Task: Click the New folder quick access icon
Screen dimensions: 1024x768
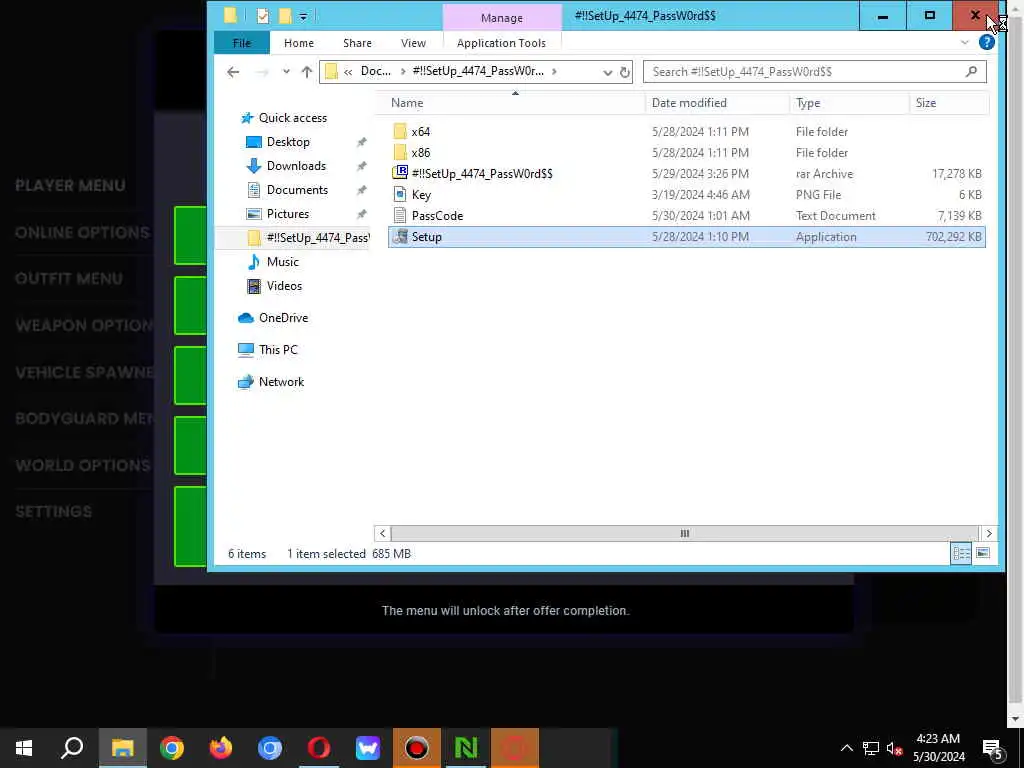Action: (285, 16)
